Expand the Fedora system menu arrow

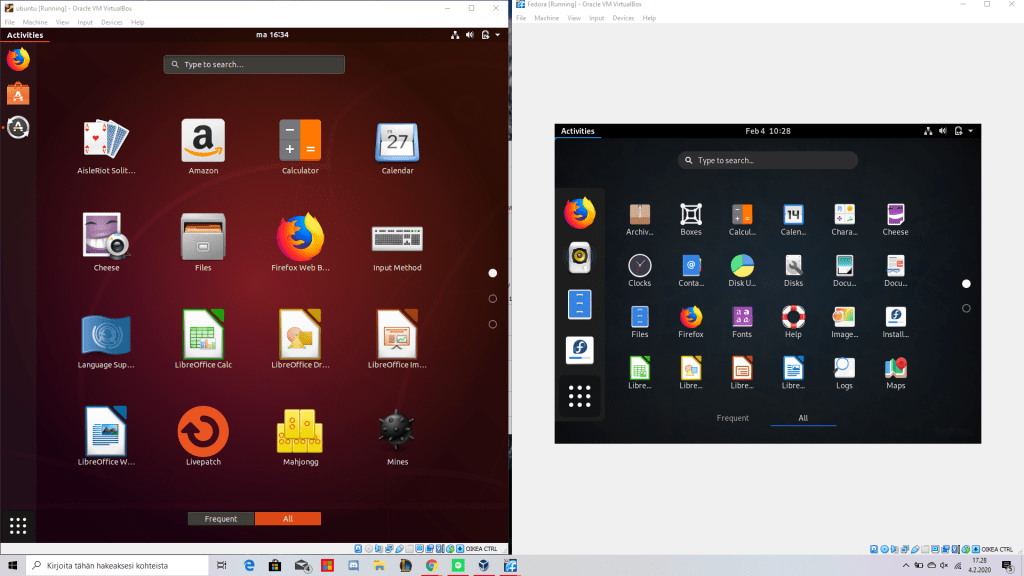[x=970, y=131]
